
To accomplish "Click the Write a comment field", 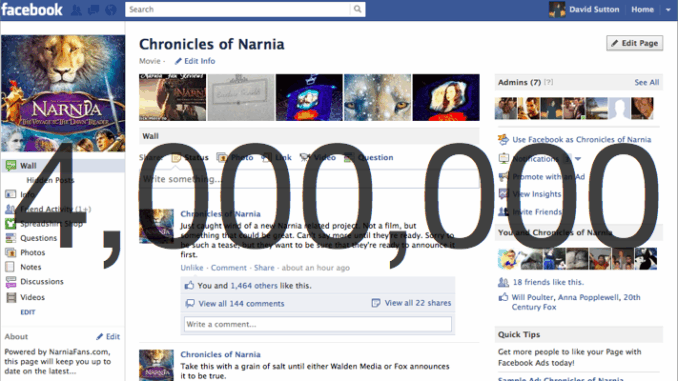I will click(x=318, y=324).
